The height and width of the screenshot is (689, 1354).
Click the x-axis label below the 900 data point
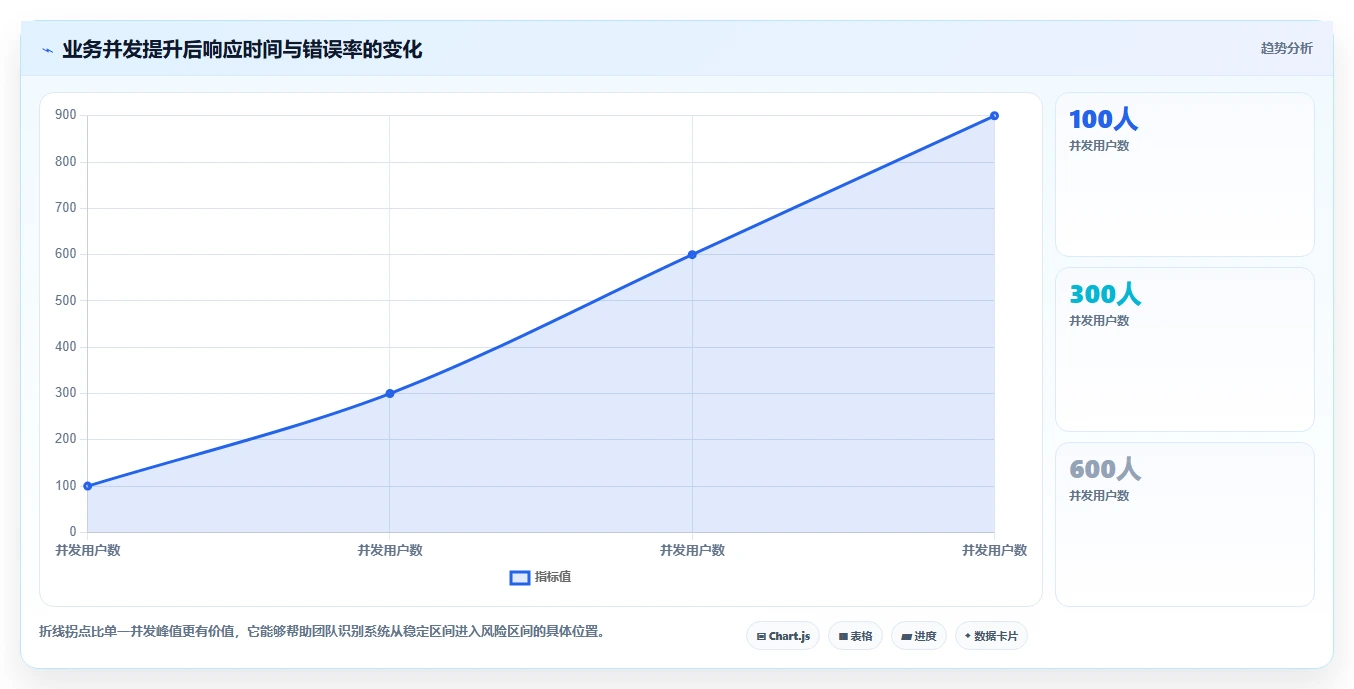point(994,550)
